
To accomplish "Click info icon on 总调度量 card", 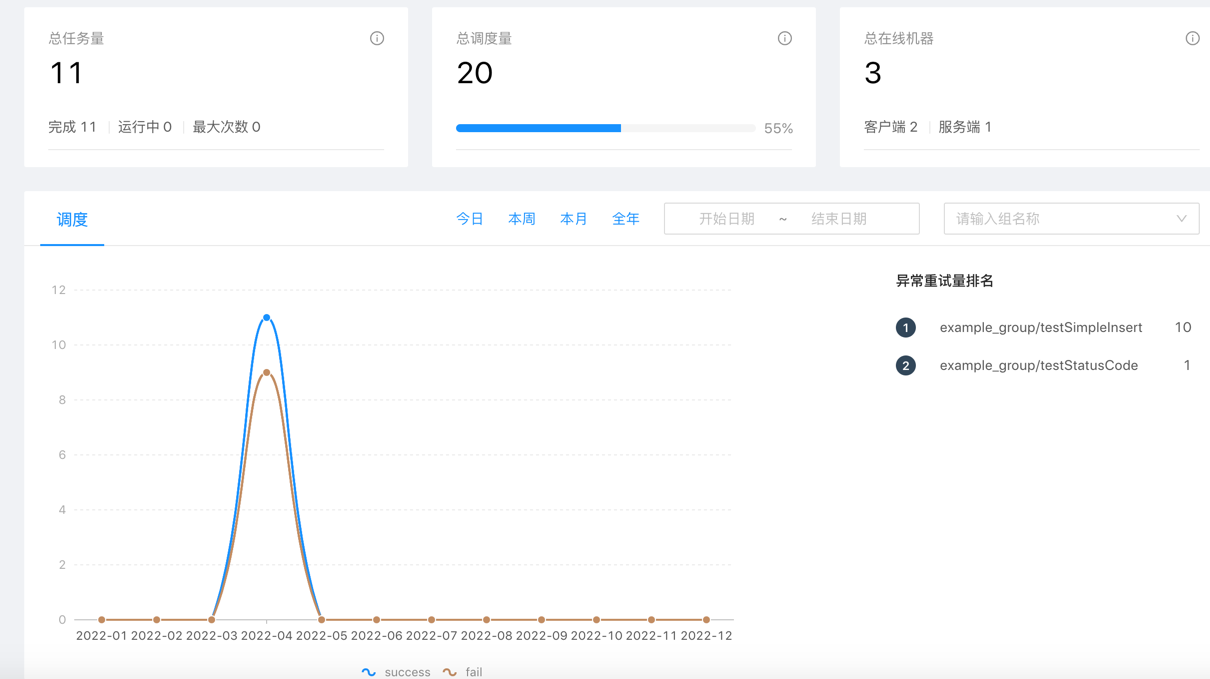I will click(x=785, y=39).
